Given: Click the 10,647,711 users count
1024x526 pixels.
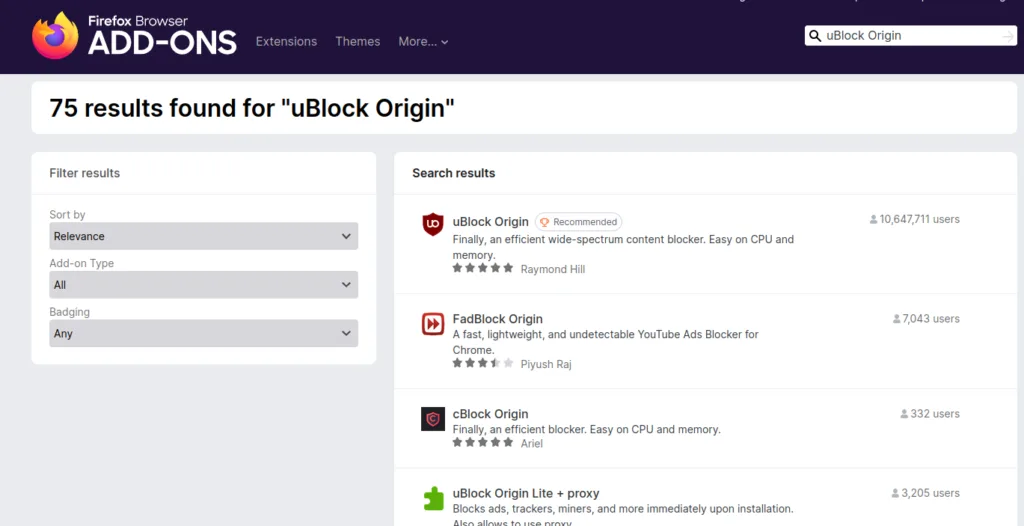Looking at the screenshot, I should tap(914, 220).
